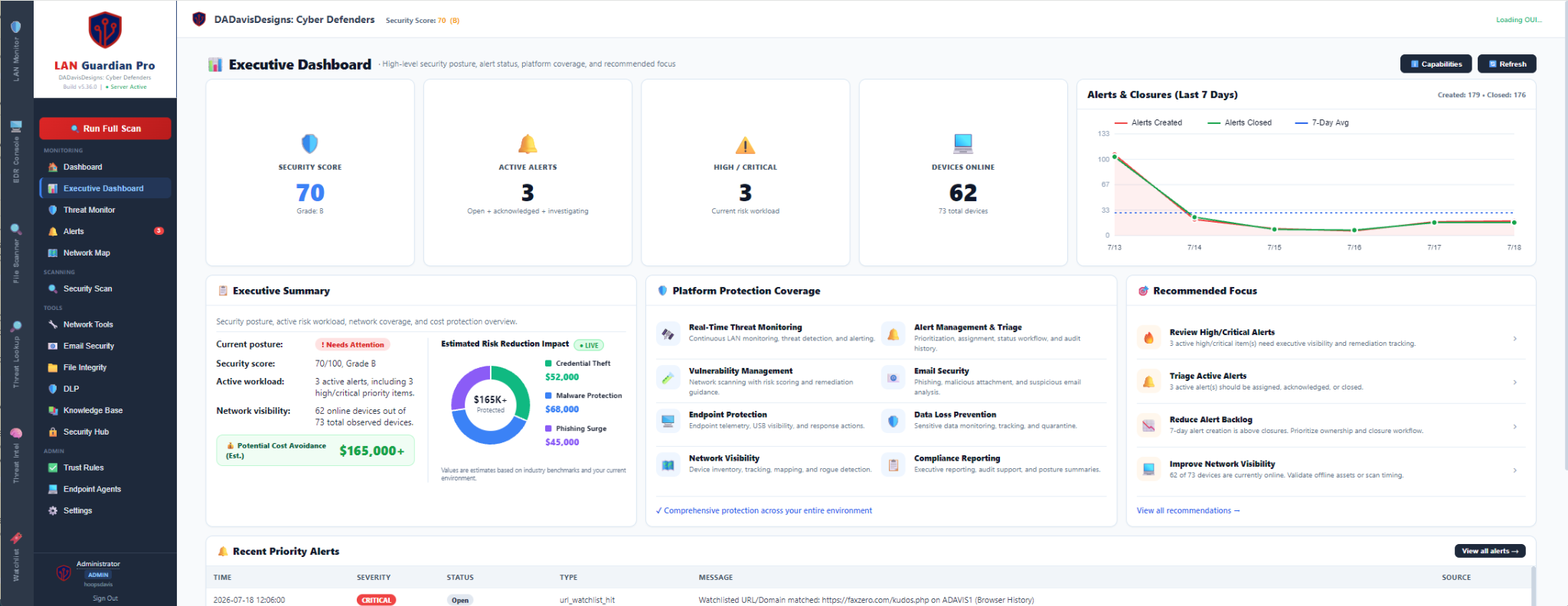Click the Capabilities button

[1436, 64]
